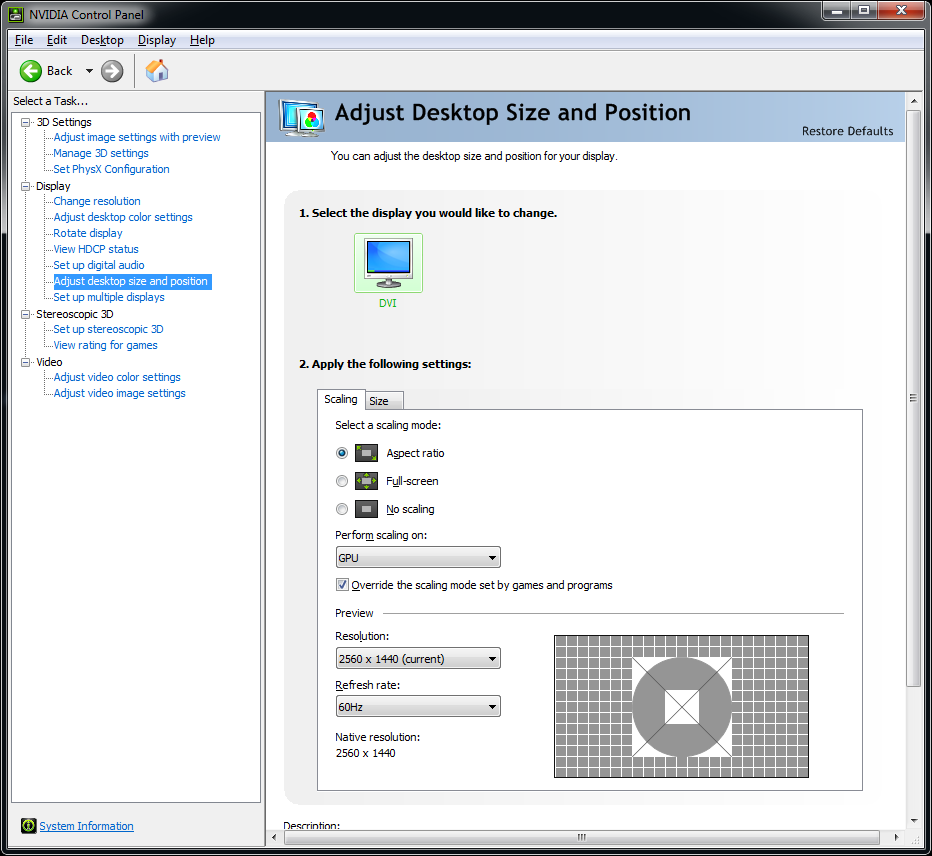Select the No scaling radio button
This screenshot has width=932, height=856.
click(342, 509)
